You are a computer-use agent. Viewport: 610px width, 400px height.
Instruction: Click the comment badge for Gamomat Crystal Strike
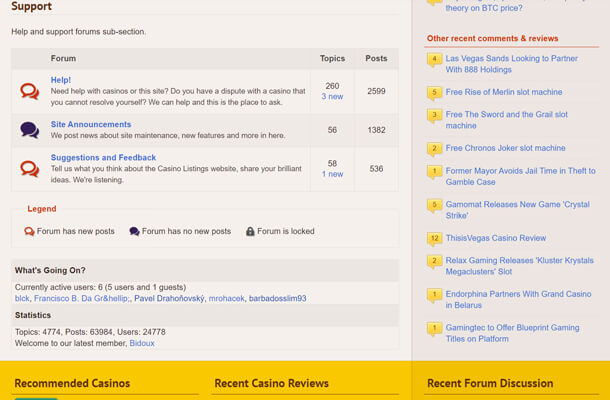point(435,206)
